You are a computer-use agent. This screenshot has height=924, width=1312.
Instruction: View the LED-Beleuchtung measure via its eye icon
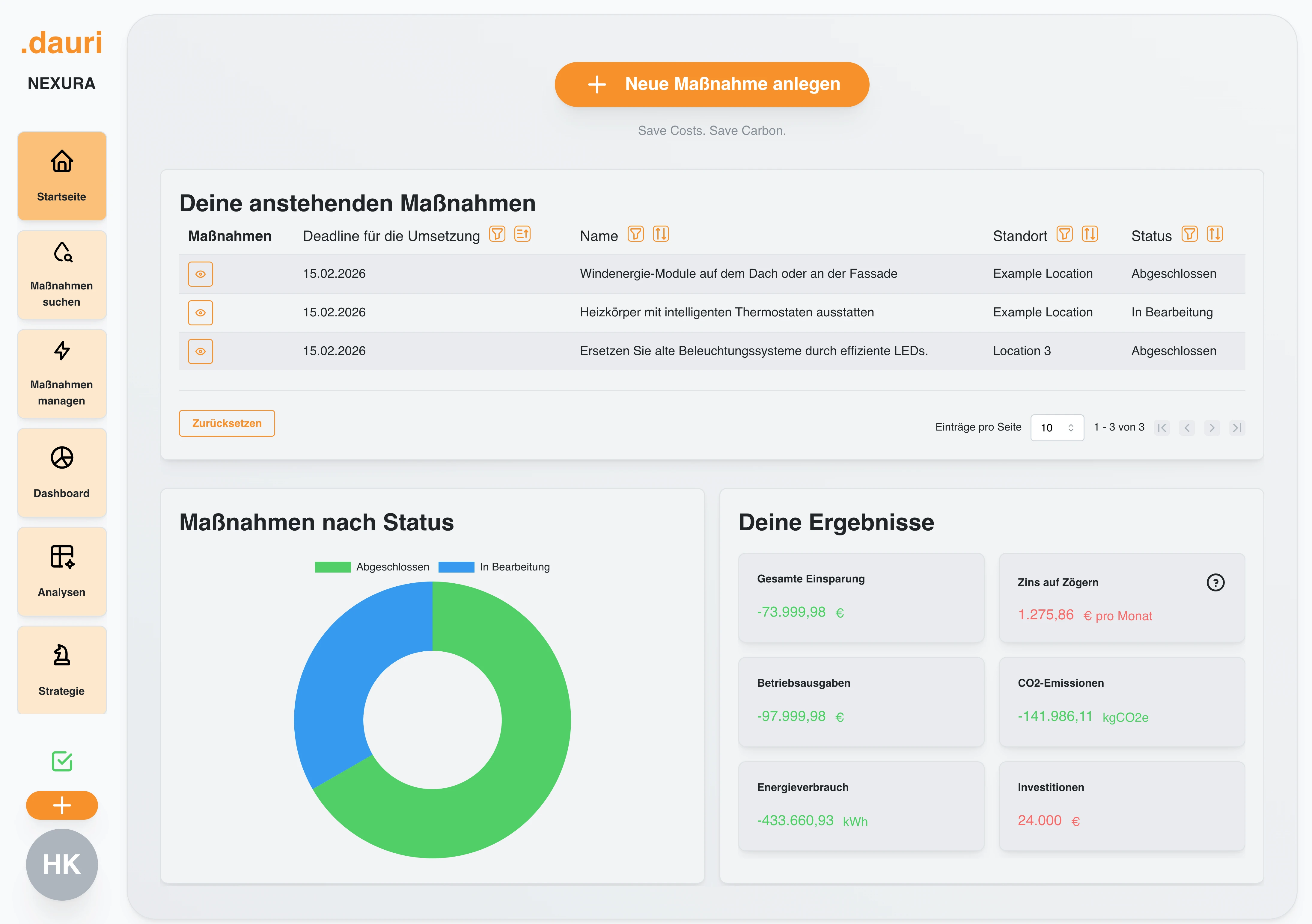point(201,351)
